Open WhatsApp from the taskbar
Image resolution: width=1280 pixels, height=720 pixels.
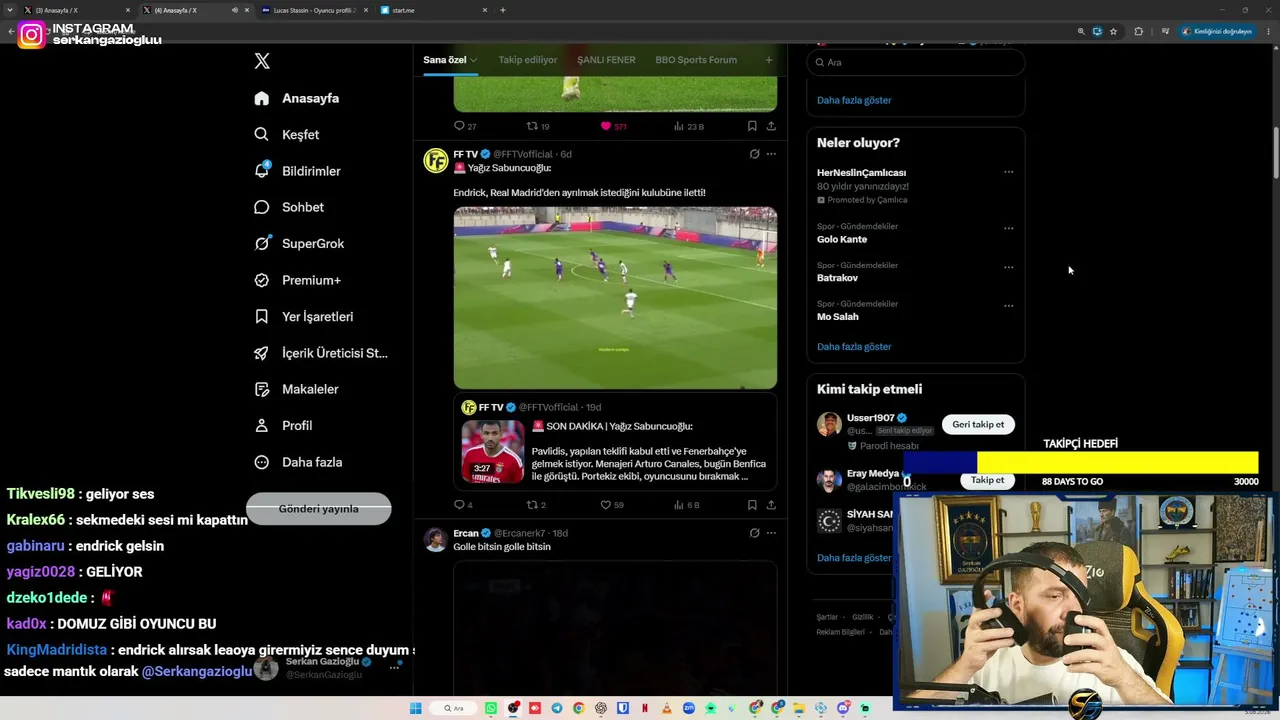click(491, 708)
